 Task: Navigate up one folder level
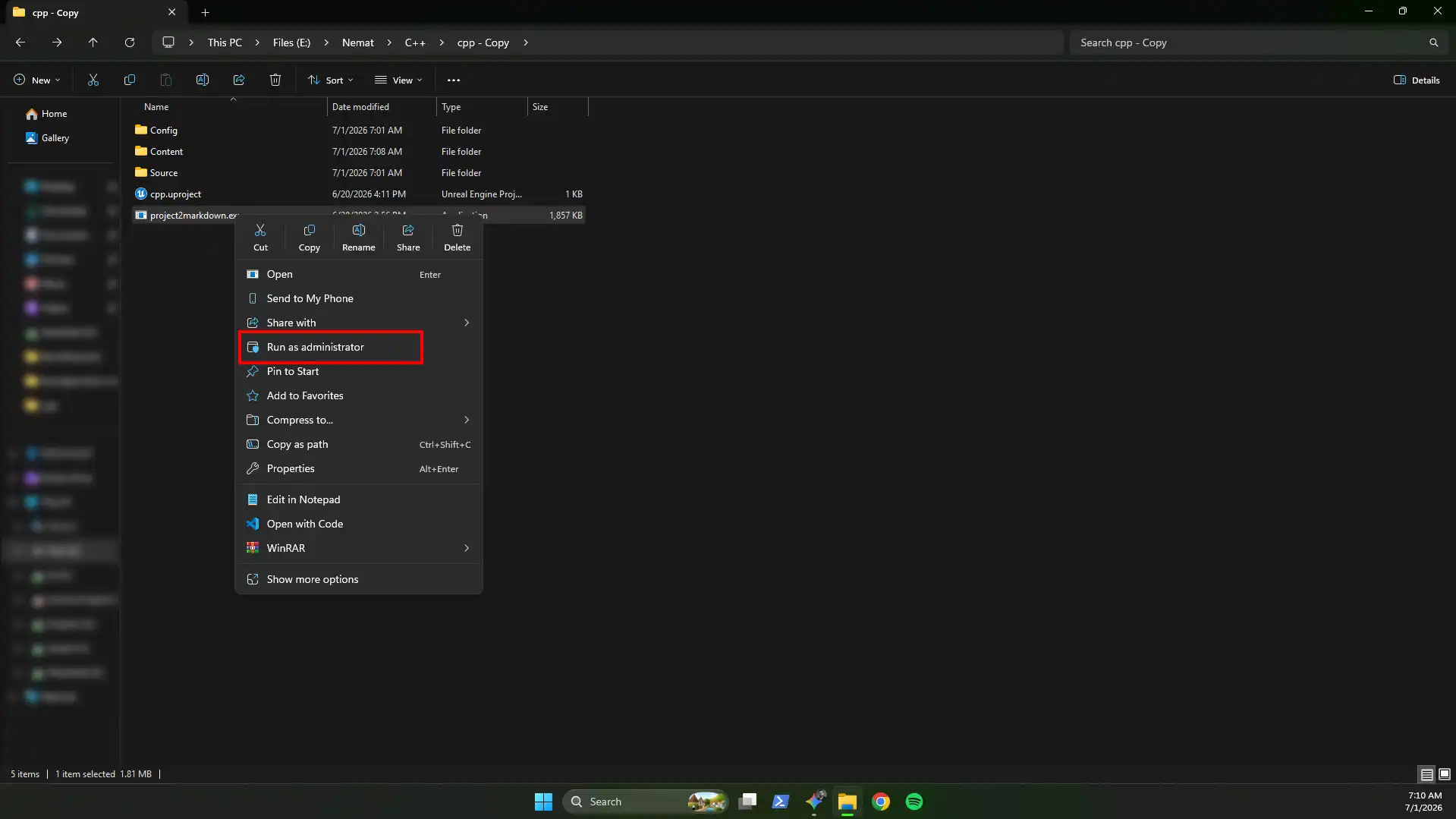pos(93,43)
